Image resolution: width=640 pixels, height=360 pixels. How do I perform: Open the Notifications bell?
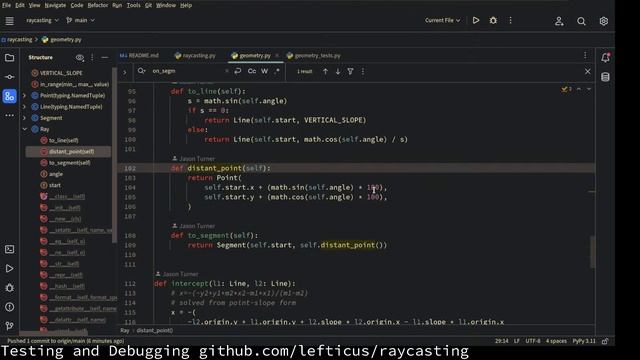coord(605,58)
